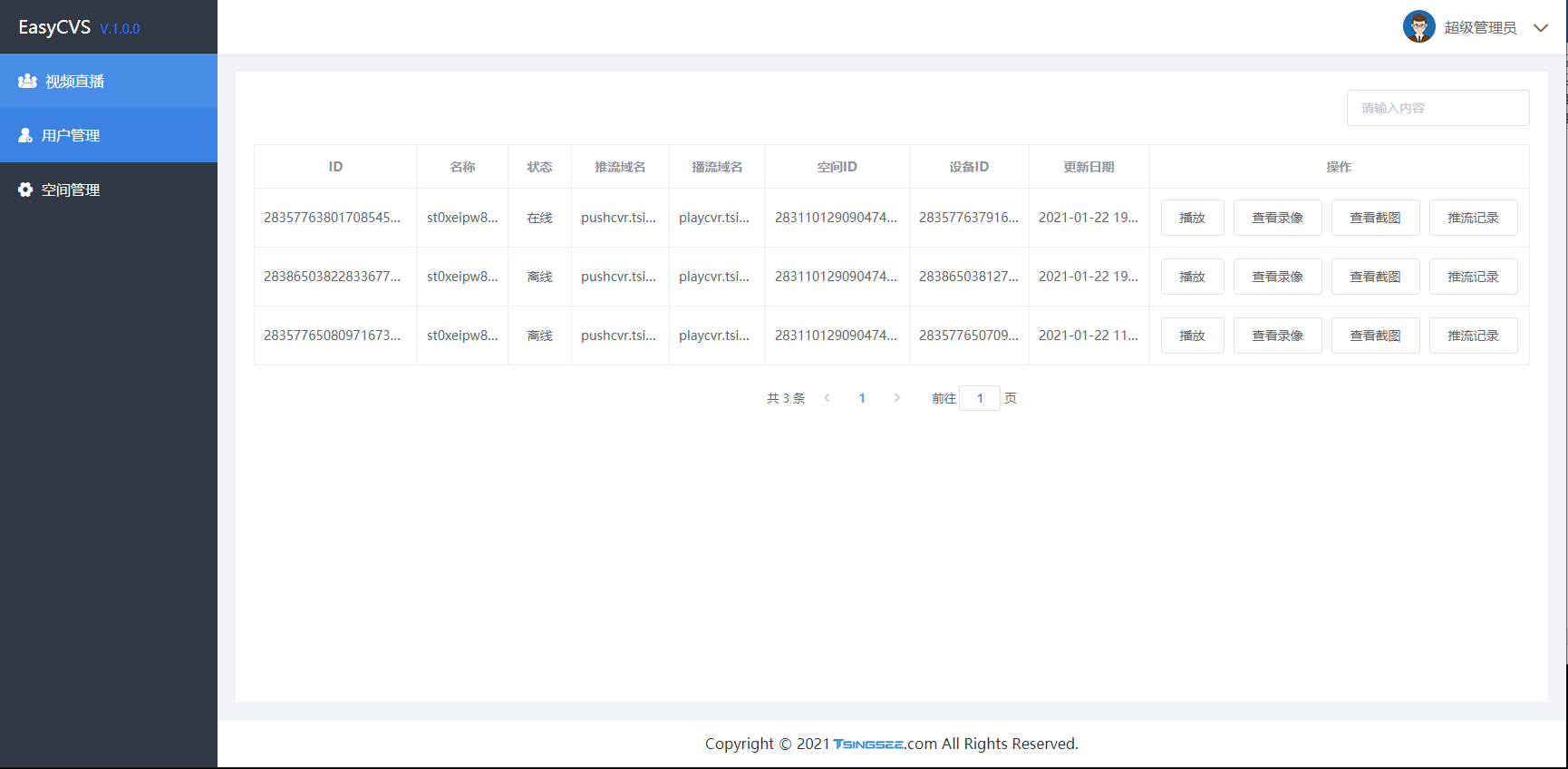Focus the search box 请输入内容

point(1437,108)
